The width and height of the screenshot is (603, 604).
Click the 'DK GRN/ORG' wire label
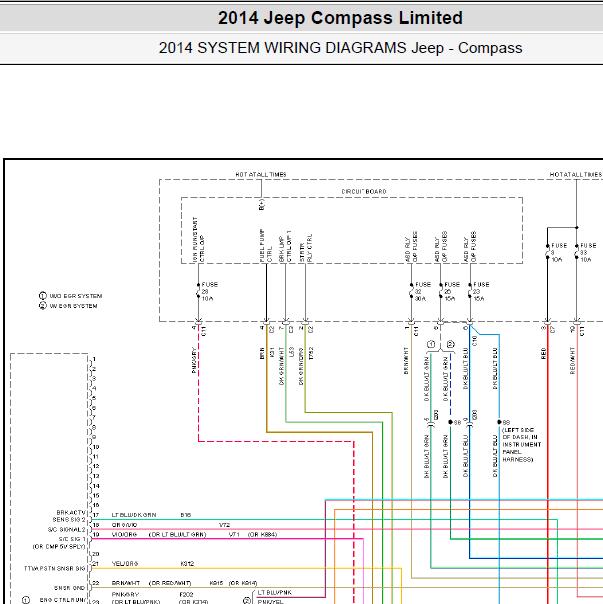(301, 366)
